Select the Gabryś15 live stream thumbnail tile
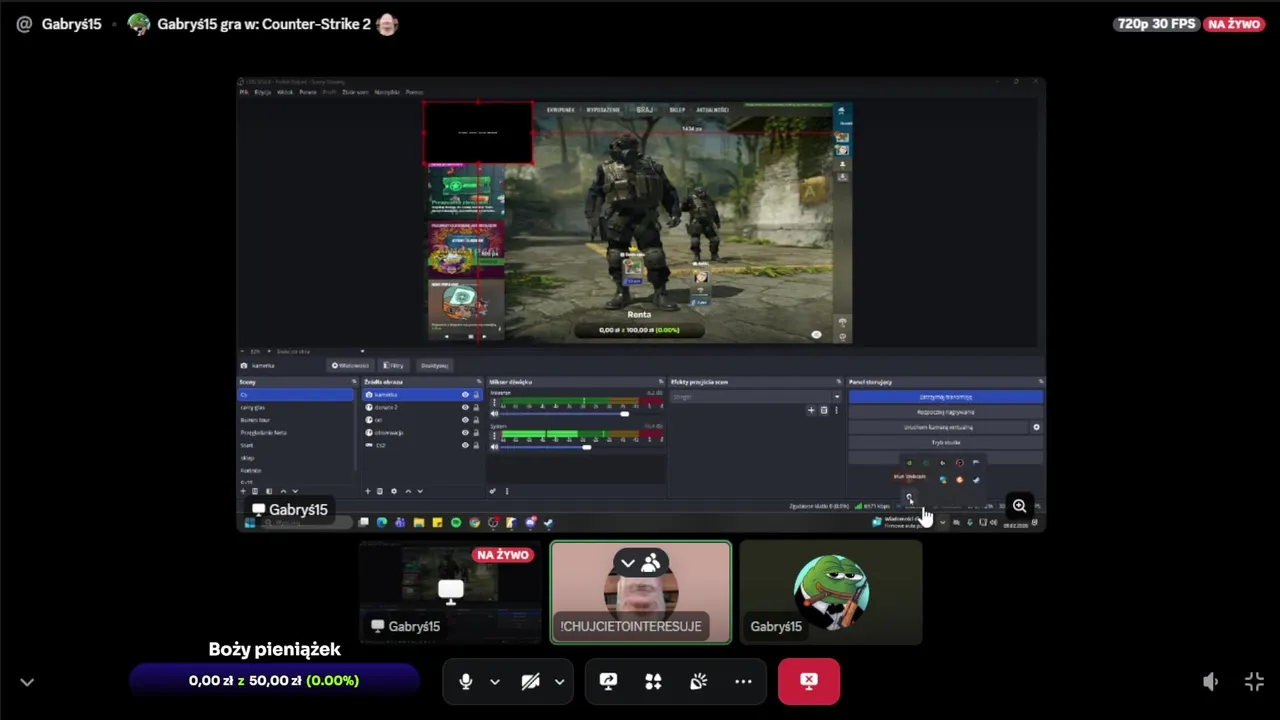Image resolution: width=1280 pixels, height=720 pixels. pyautogui.click(x=450, y=592)
